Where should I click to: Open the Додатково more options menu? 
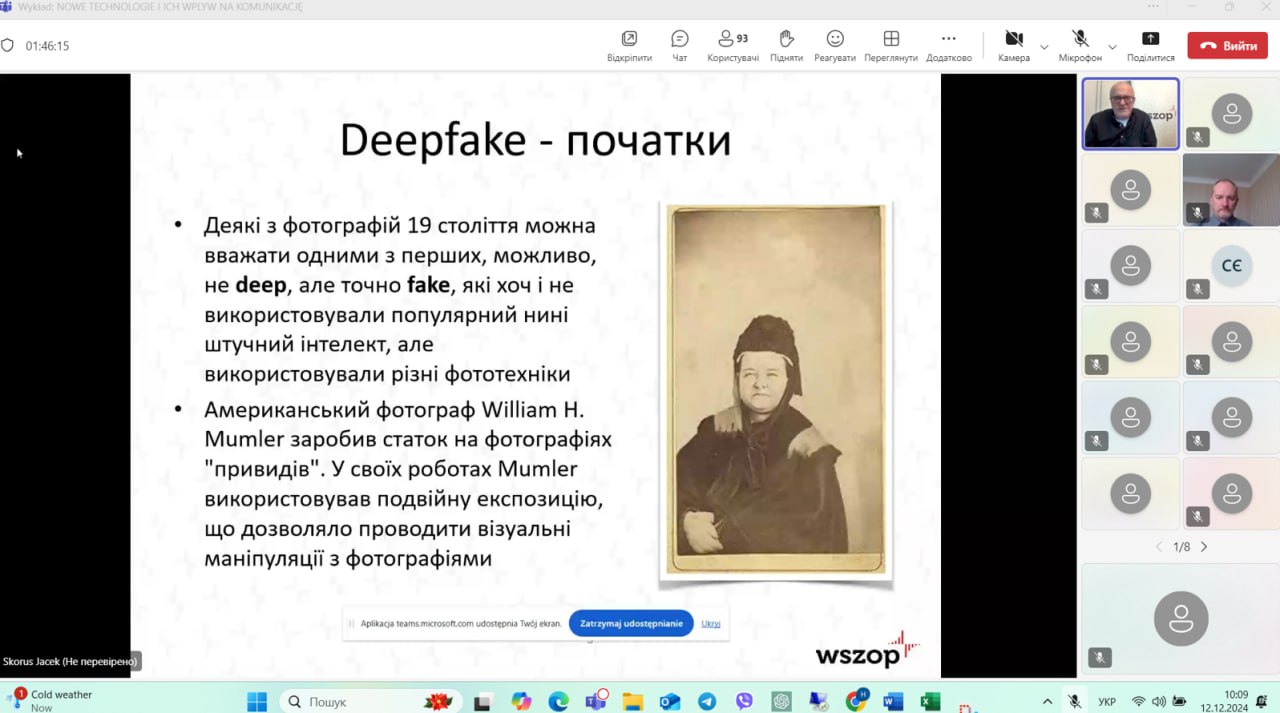tap(948, 45)
